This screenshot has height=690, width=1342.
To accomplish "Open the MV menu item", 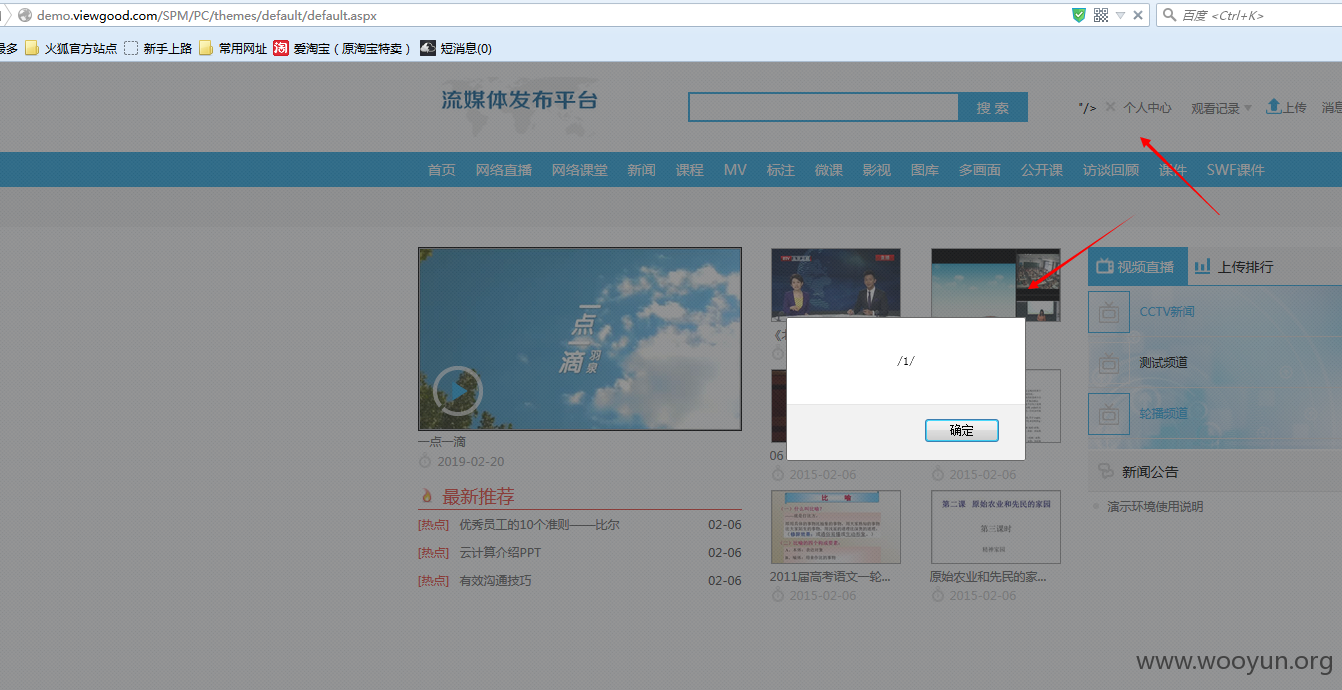I will coord(735,170).
